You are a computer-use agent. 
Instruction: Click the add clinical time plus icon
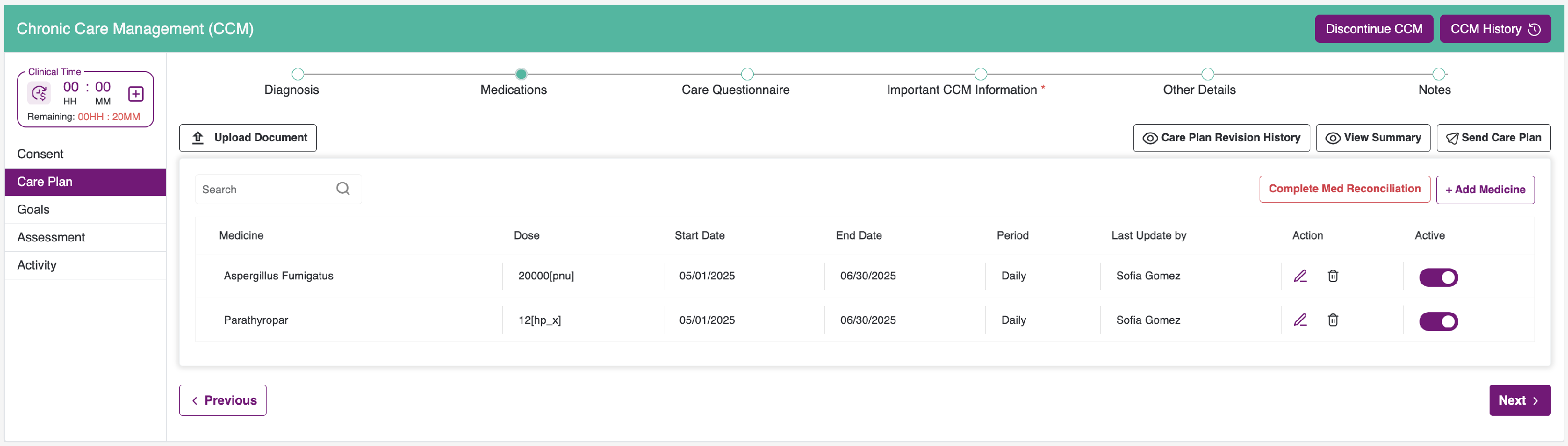point(136,93)
